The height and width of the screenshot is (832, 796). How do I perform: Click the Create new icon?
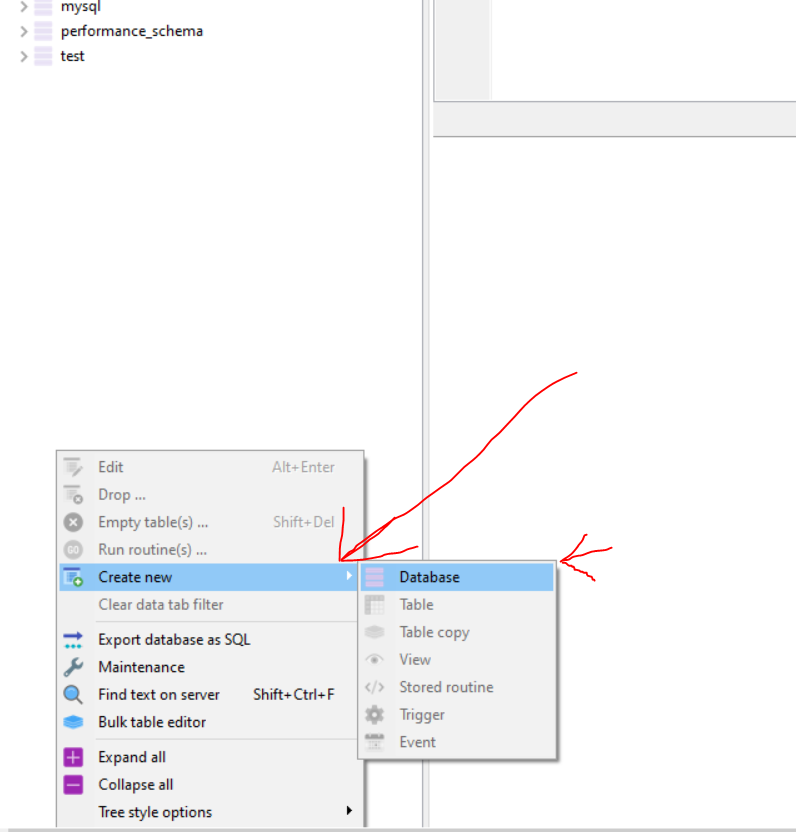click(73, 577)
